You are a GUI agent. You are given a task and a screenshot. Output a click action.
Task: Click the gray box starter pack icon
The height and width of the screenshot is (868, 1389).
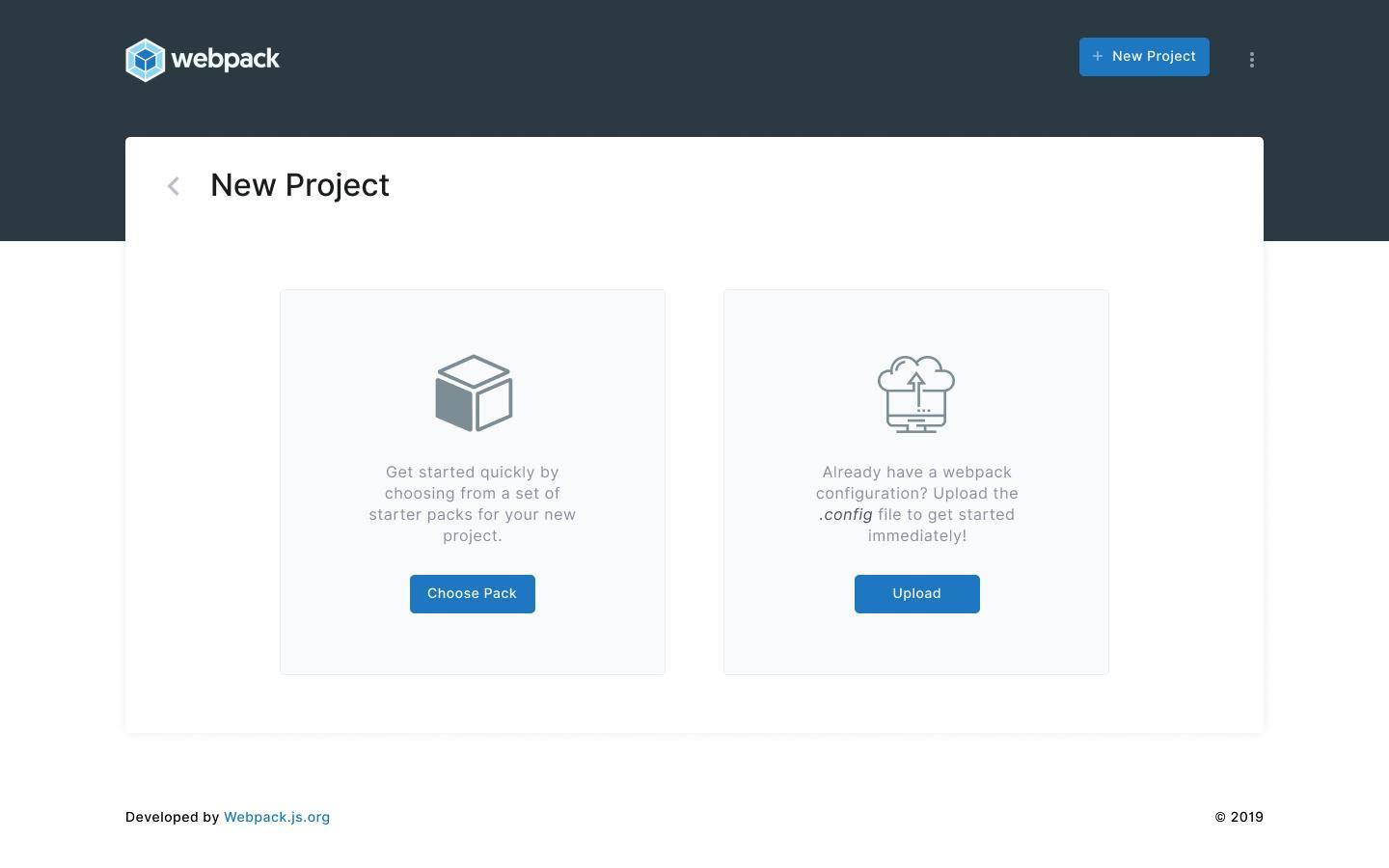click(473, 393)
